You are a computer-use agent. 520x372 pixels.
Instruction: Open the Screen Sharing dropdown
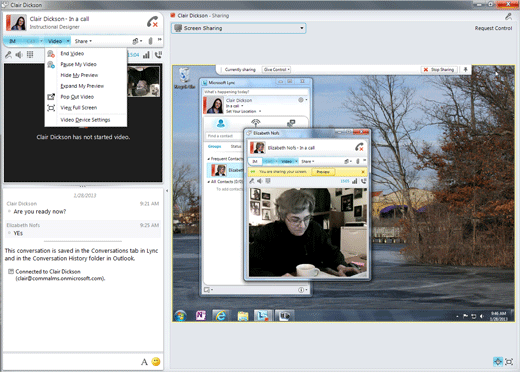click(239, 28)
